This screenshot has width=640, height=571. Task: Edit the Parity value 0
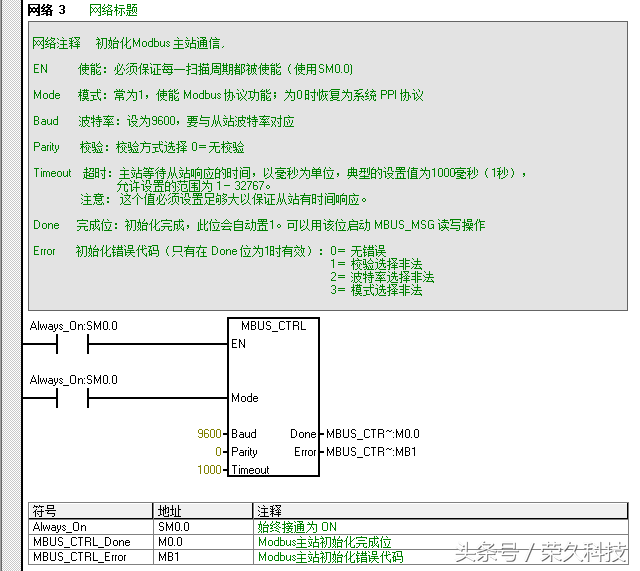point(218,452)
